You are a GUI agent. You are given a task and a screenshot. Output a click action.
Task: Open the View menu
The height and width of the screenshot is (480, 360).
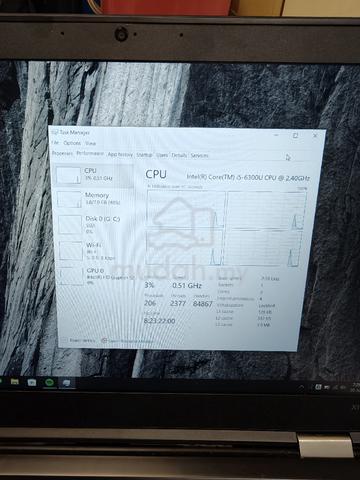pyautogui.click(x=90, y=143)
